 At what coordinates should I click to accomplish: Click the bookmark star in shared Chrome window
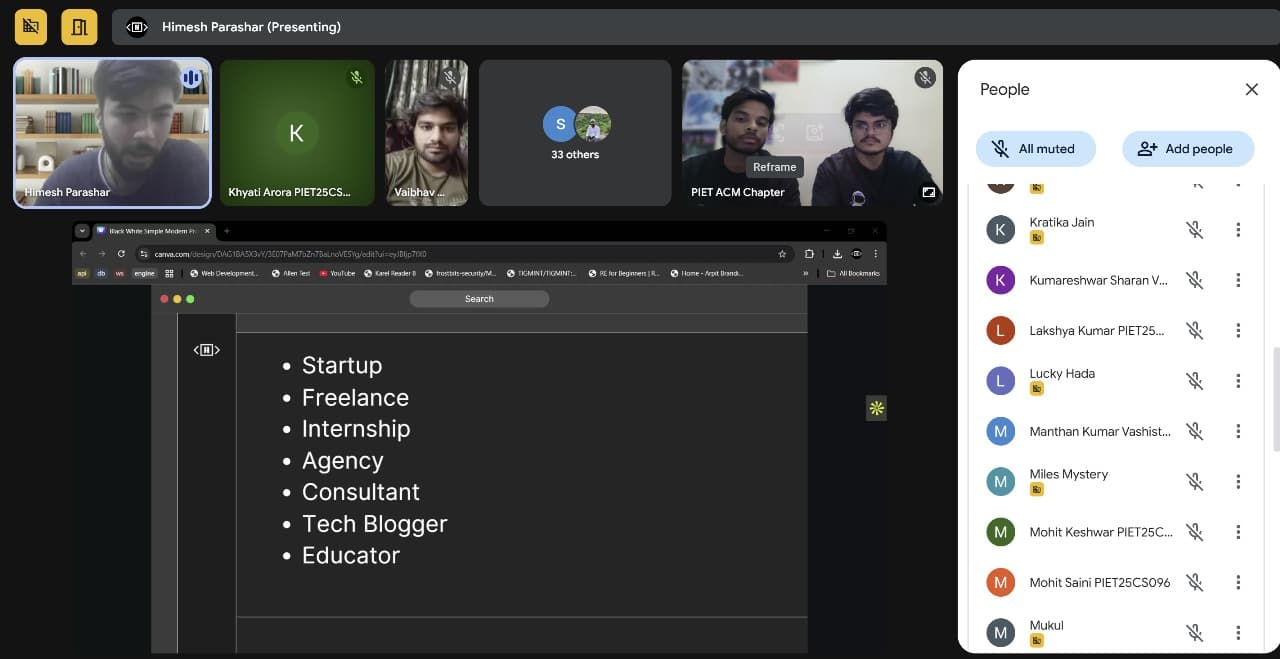tap(782, 254)
